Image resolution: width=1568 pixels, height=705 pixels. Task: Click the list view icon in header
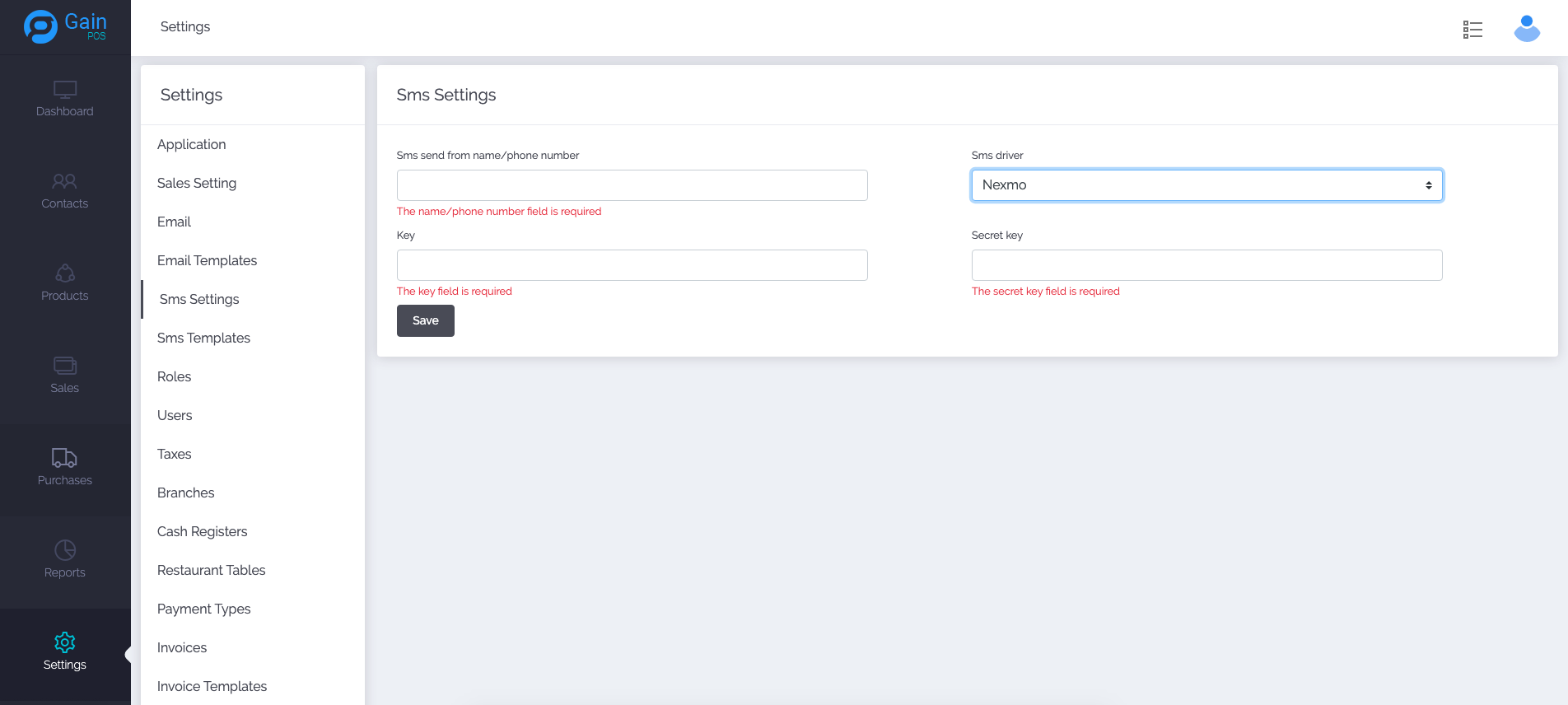[1472, 30]
